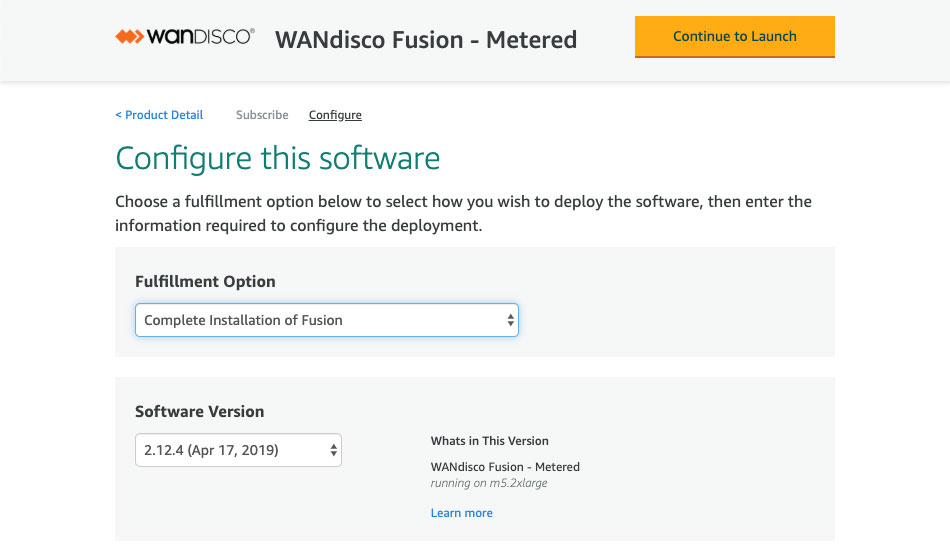Click the Software Version label
This screenshot has height=560, width=950.
pos(199,412)
